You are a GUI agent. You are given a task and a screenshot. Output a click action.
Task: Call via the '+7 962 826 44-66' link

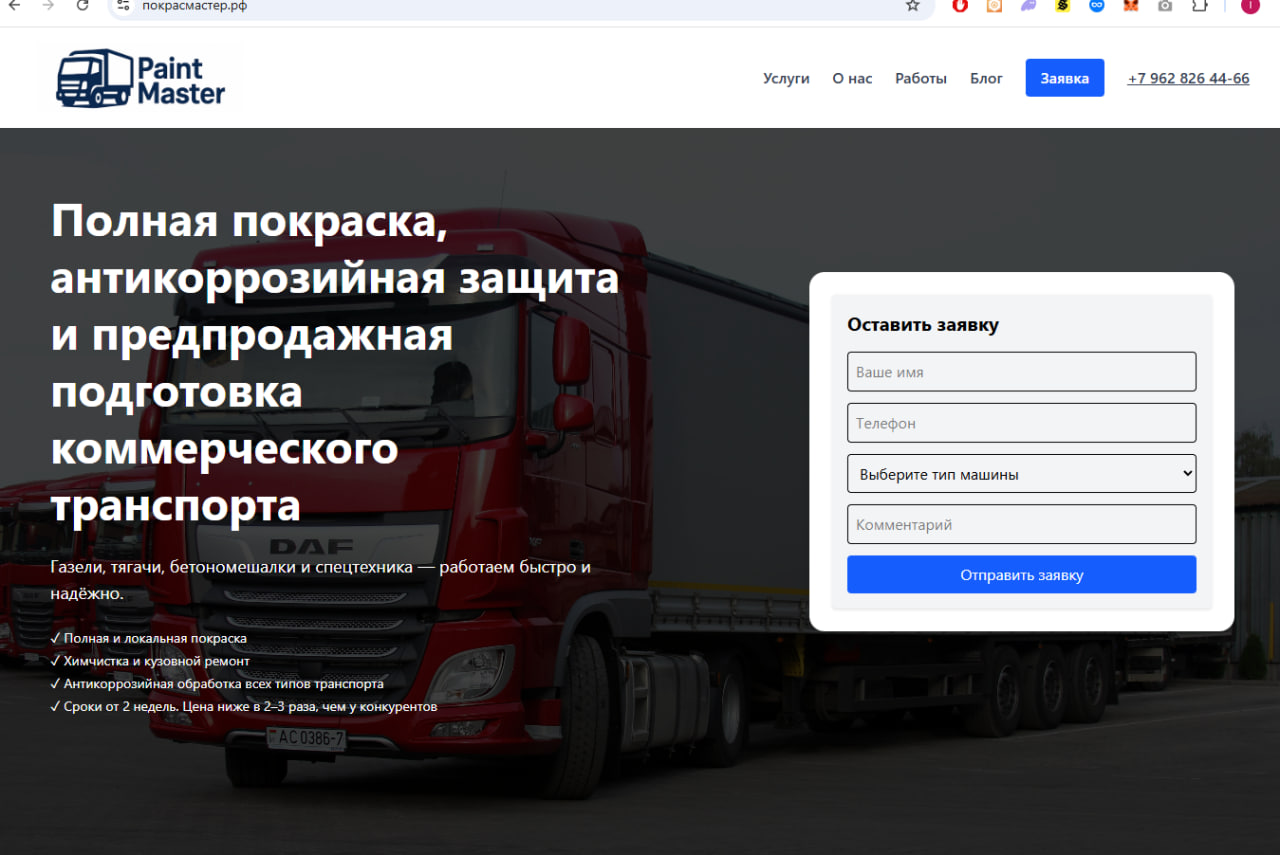1188,78
